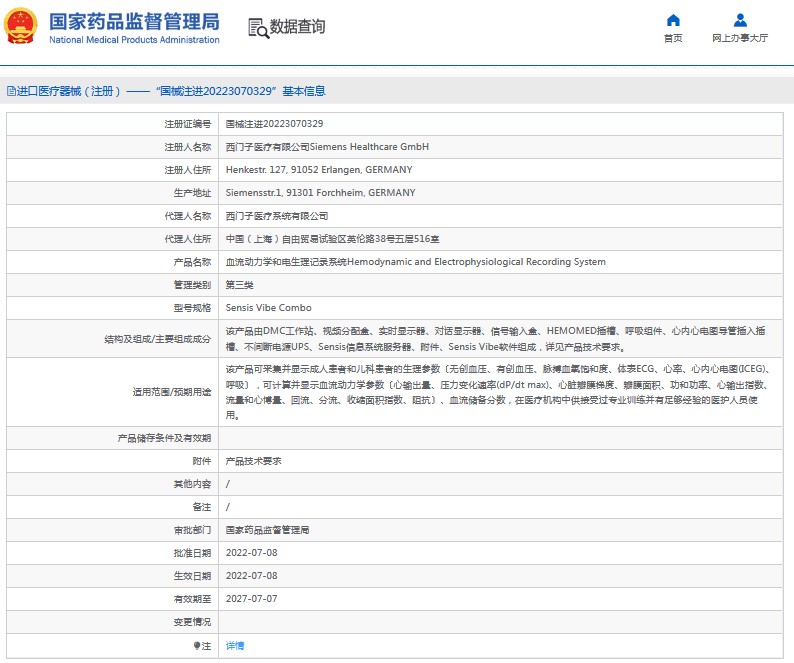Click the document icon before 进口医疗器械
The width and height of the screenshot is (794, 663).
(10, 91)
